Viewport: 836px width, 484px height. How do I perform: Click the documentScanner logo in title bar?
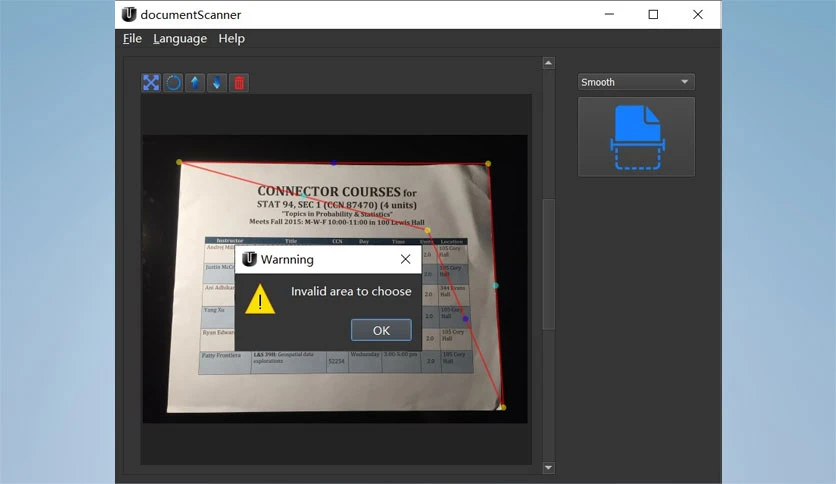[x=129, y=14]
